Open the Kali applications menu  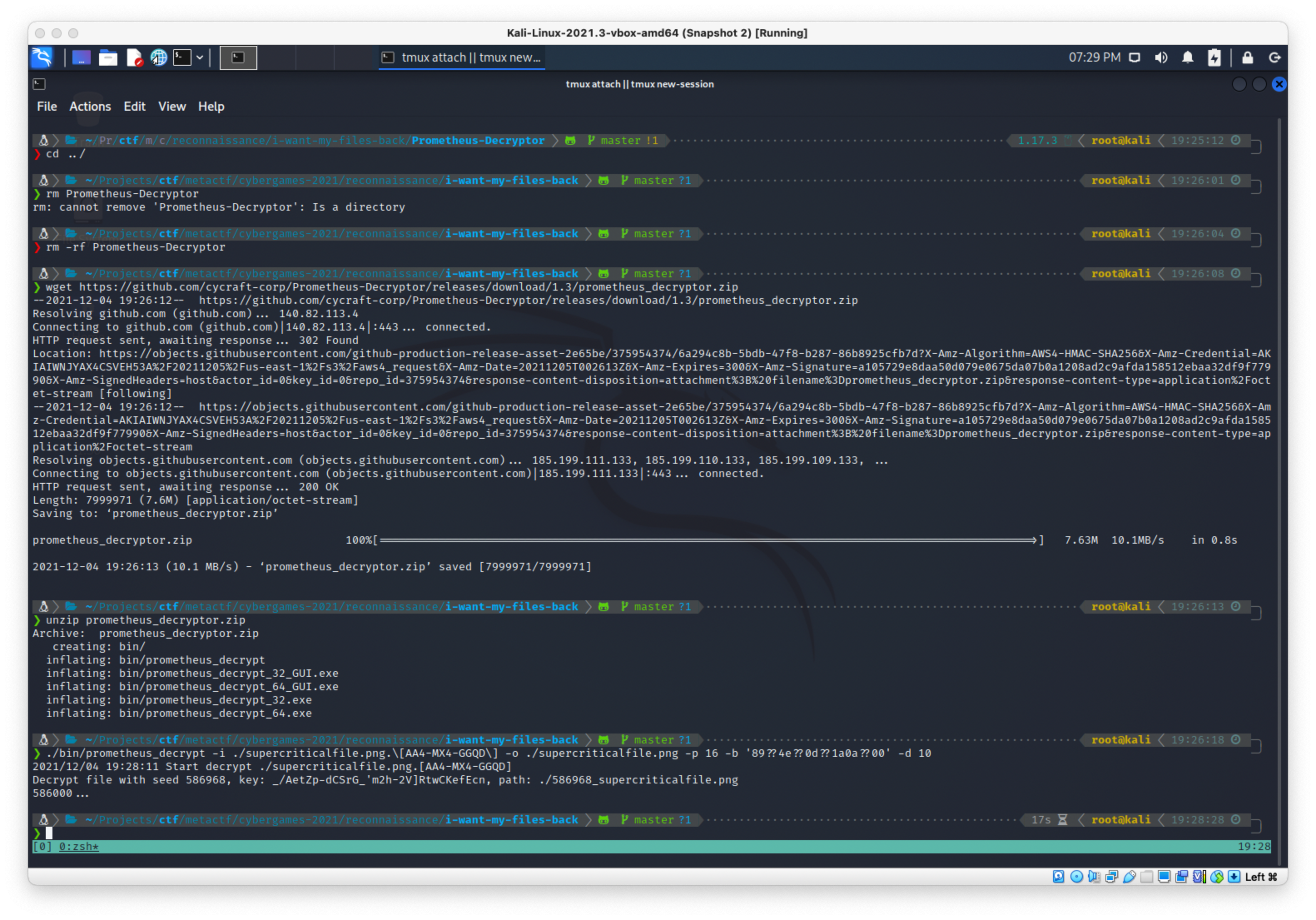coord(42,57)
